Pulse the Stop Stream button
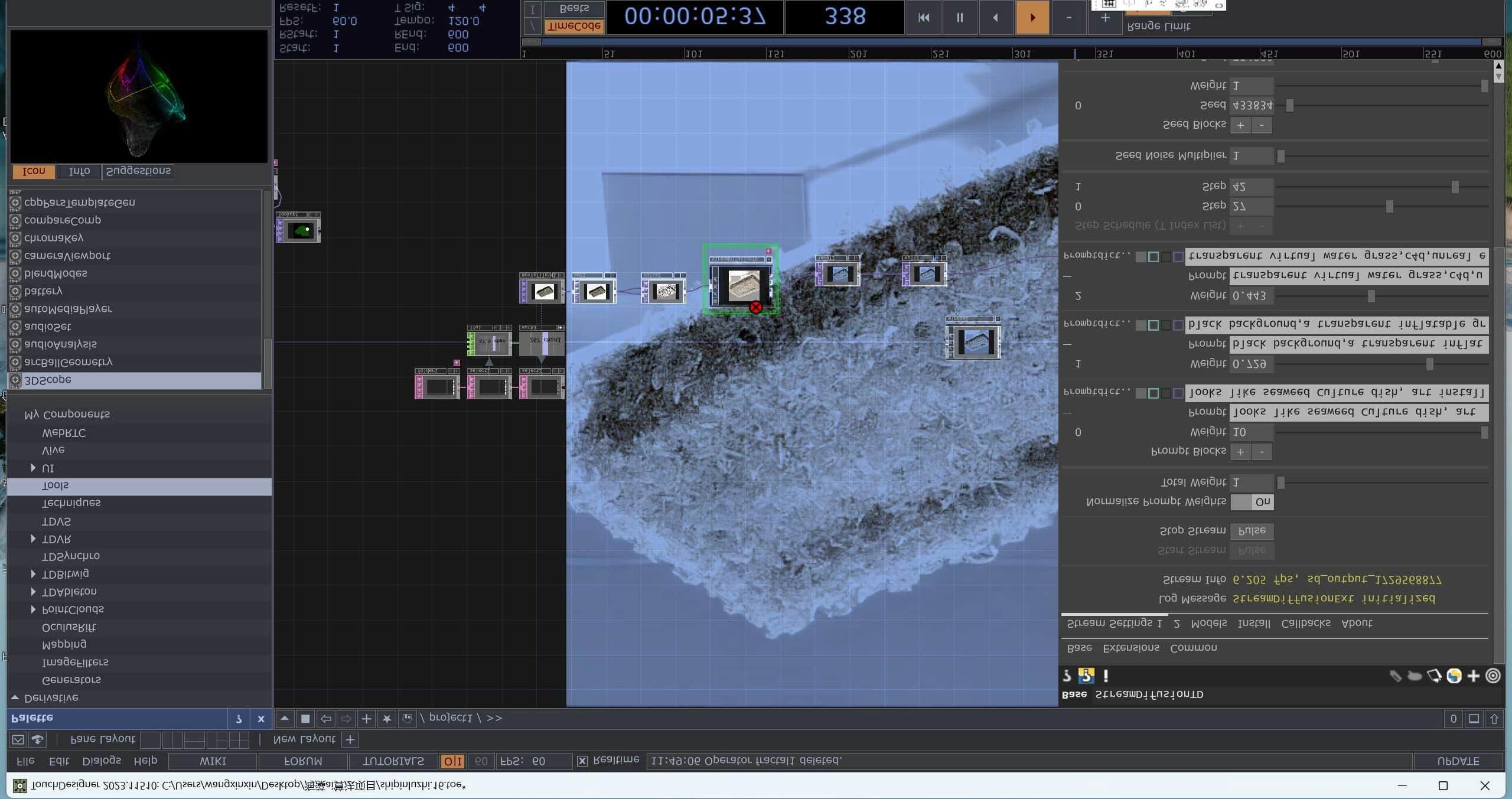 point(1252,530)
